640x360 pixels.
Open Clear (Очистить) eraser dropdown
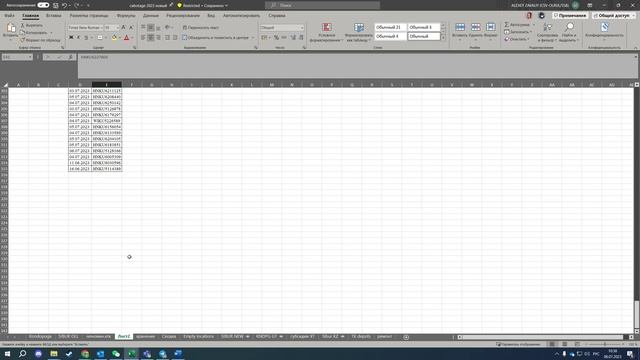coord(517,39)
